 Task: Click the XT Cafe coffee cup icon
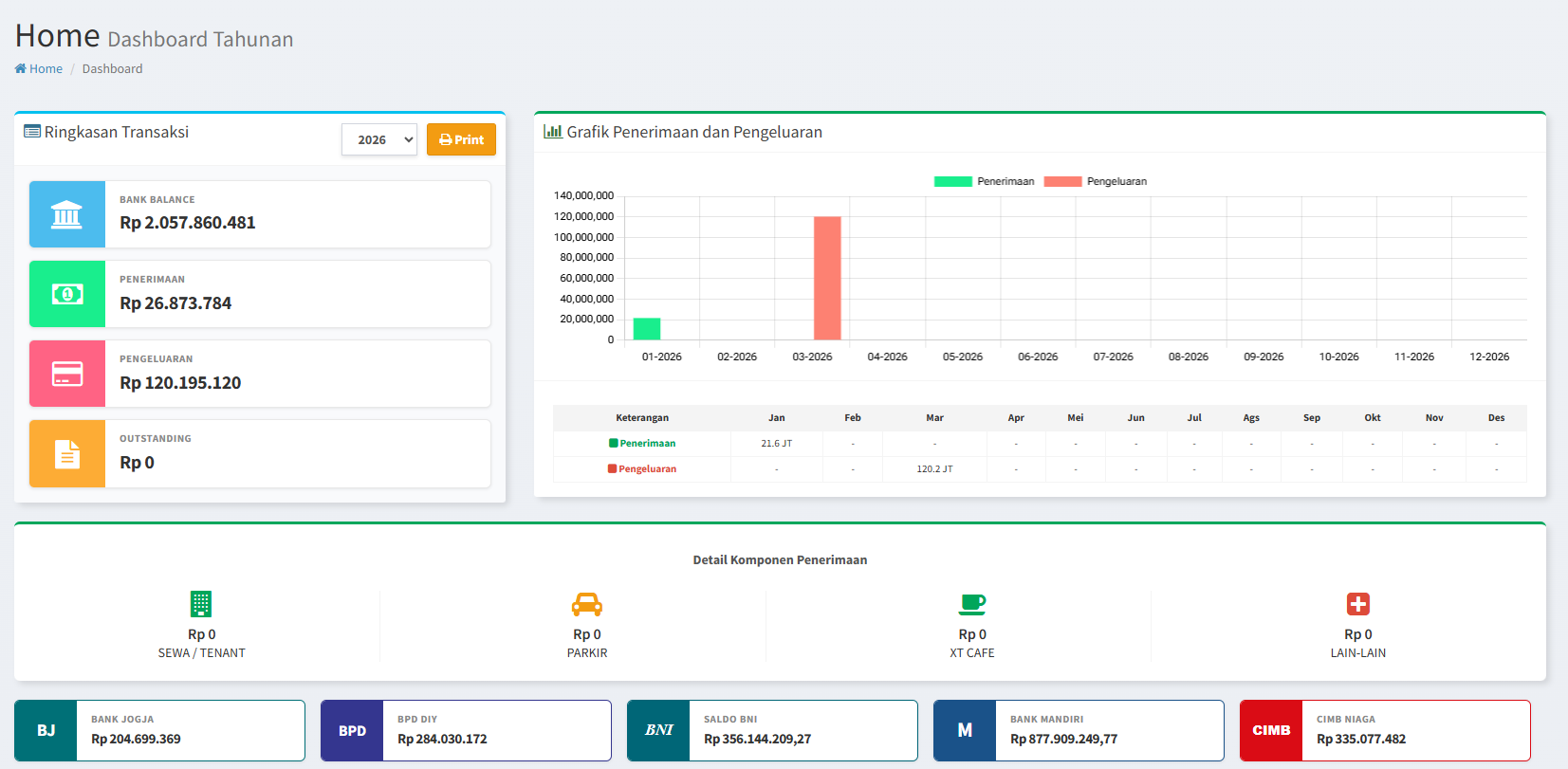click(x=972, y=604)
